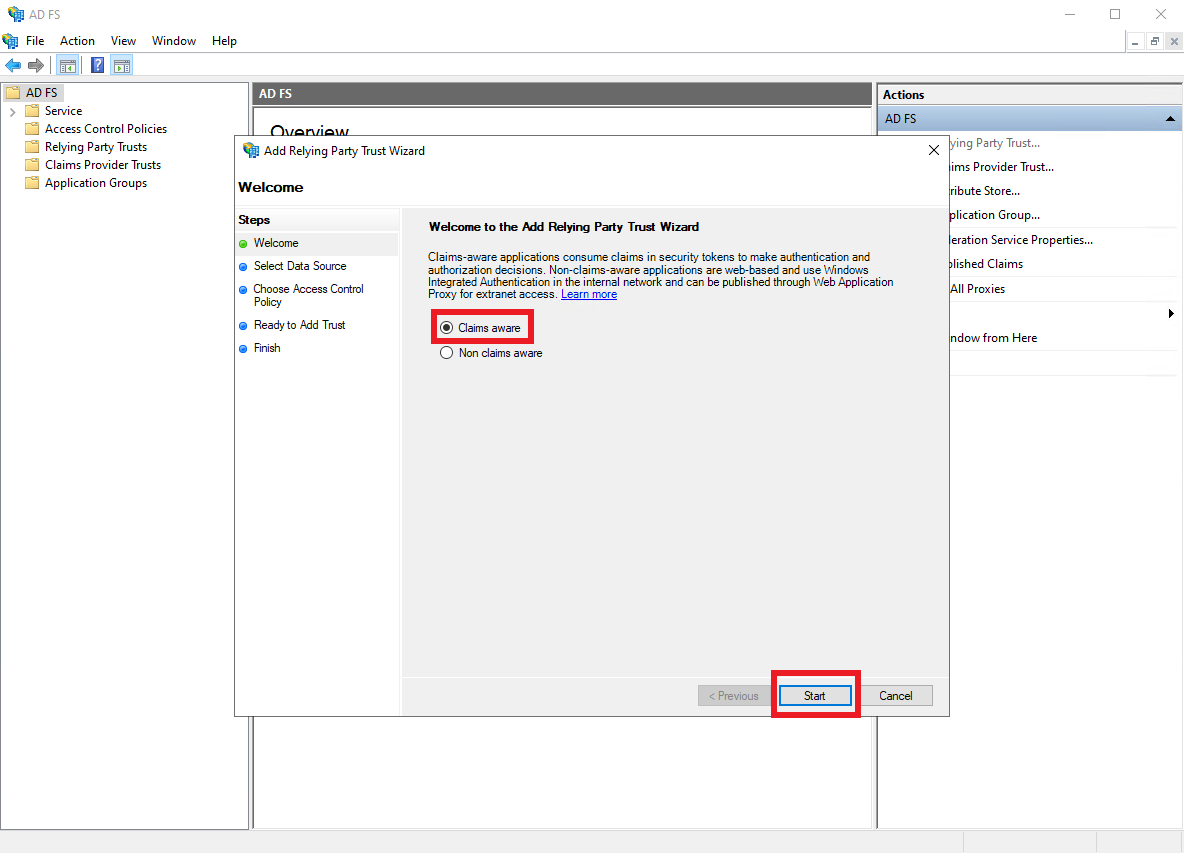Screen dimensions: 1184x853
Task: Click the Relying Party Trusts folder icon
Action: 32,147
